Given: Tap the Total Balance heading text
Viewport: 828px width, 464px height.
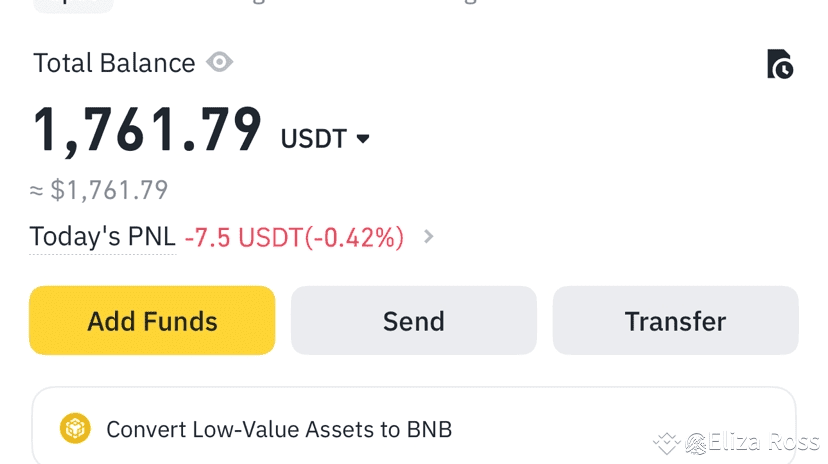Looking at the screenshot, I should (114, 63).
